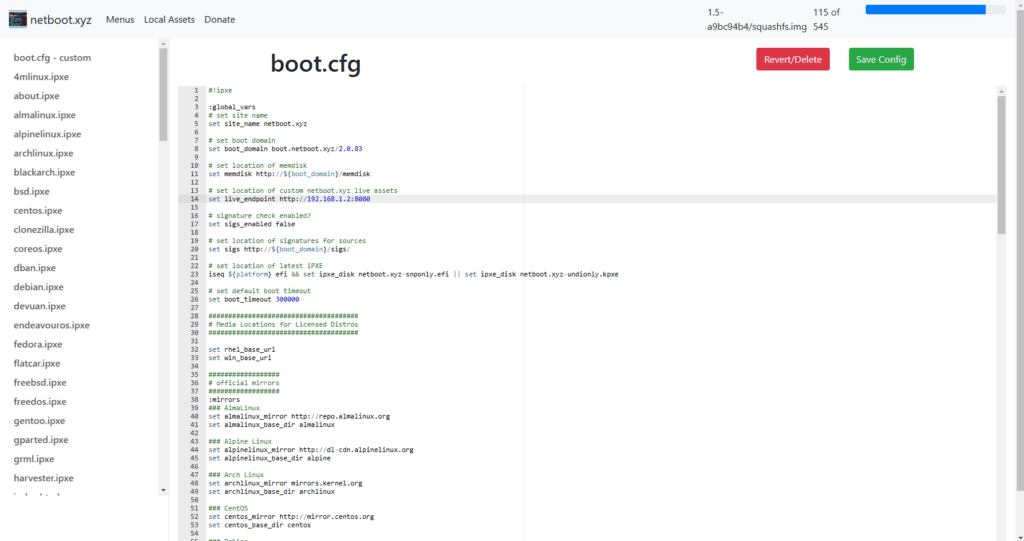
Task: Open harvester.ipxe in the file list
Action: tap(43, 478)
